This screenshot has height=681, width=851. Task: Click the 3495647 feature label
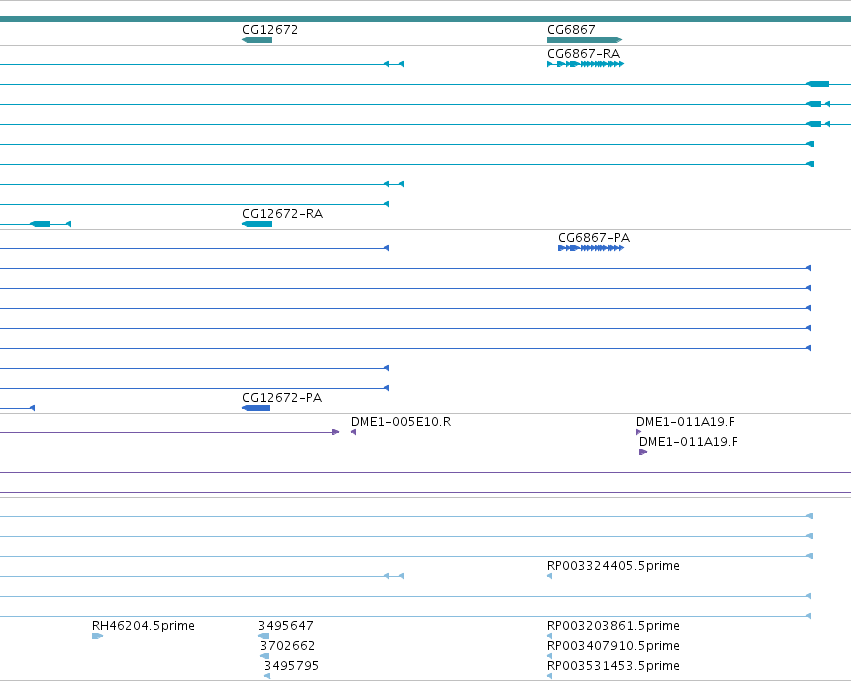(x=285, y=626)
